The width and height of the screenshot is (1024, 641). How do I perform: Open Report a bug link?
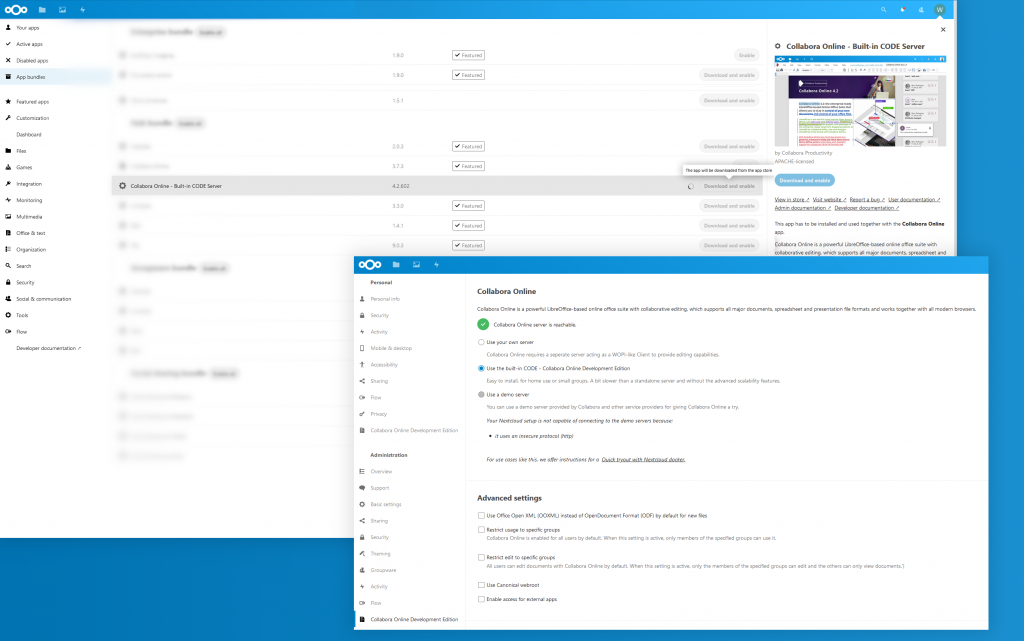867,200
